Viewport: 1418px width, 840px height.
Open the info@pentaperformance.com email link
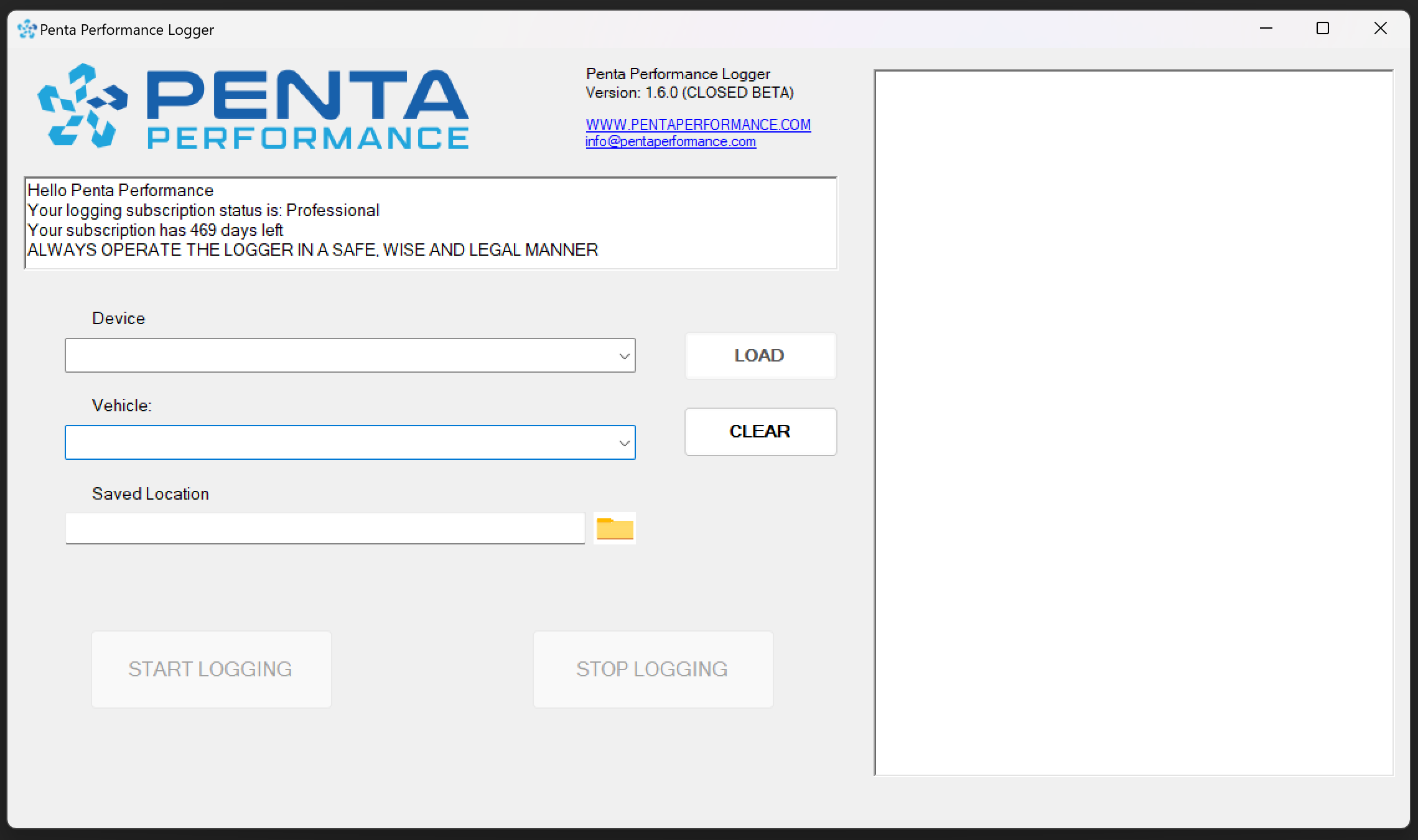[671, 141]
